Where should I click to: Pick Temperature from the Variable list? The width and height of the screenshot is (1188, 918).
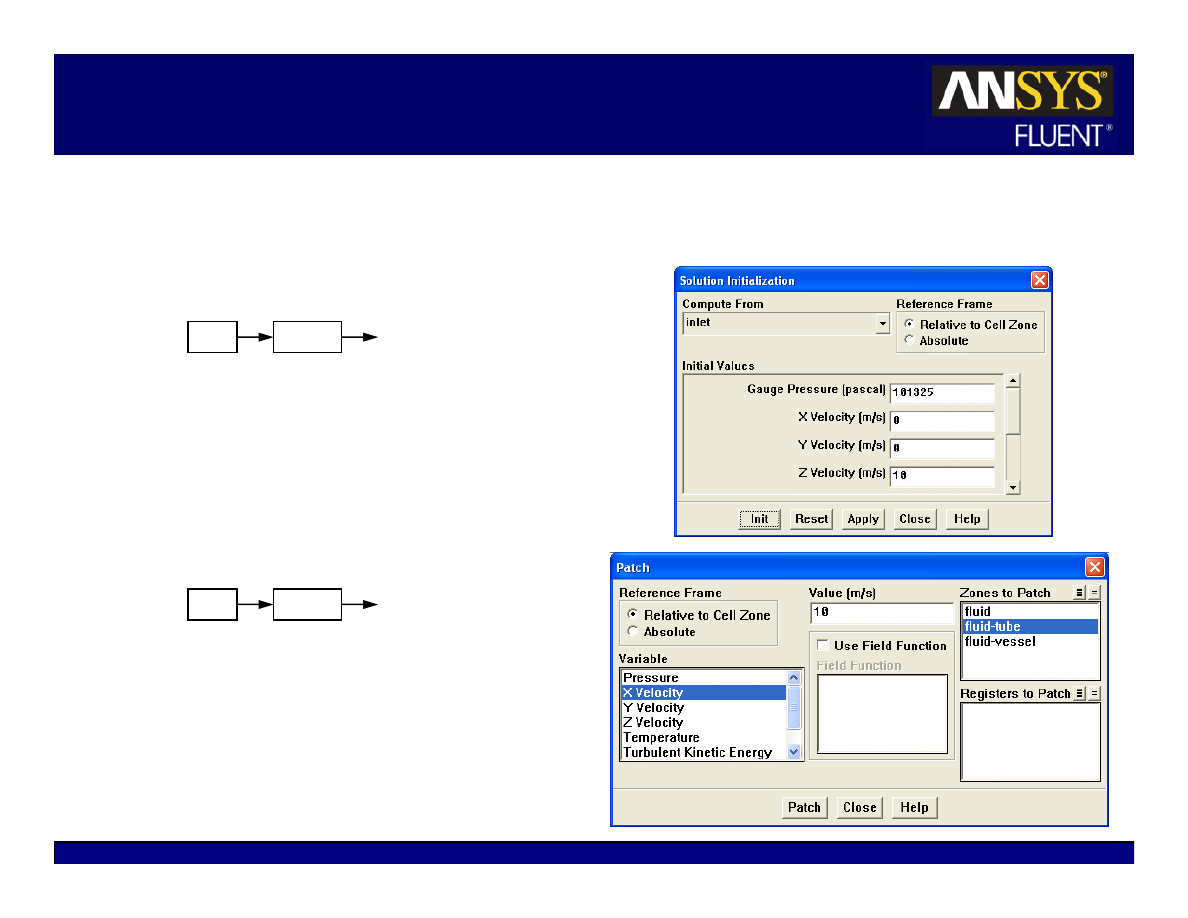pyautogui.click(x=661, y=738)
